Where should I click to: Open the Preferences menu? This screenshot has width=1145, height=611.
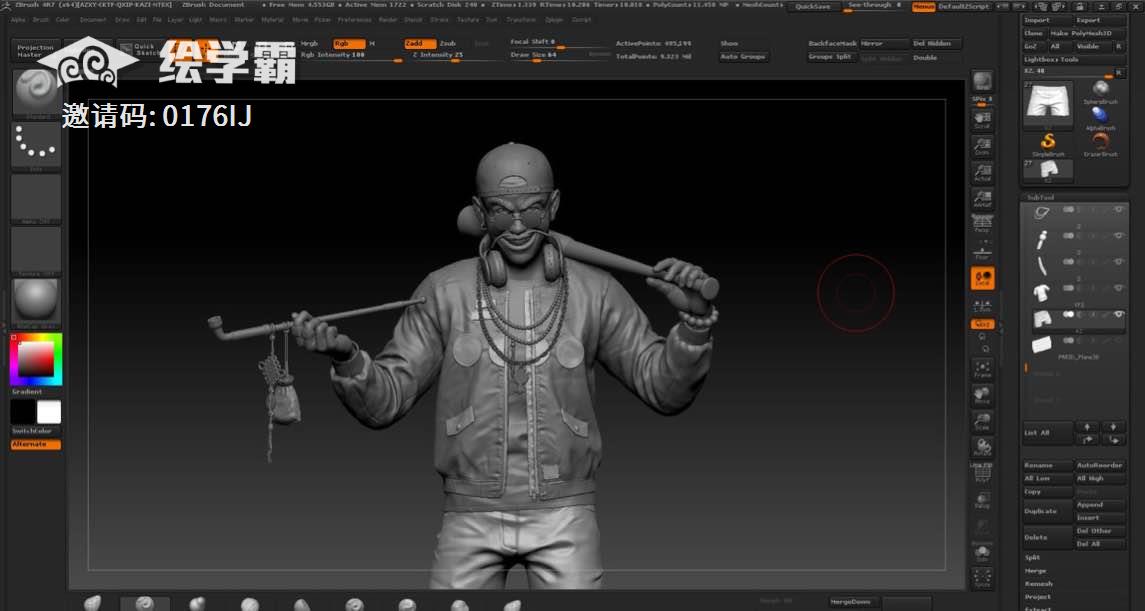(x=353, y=19)
